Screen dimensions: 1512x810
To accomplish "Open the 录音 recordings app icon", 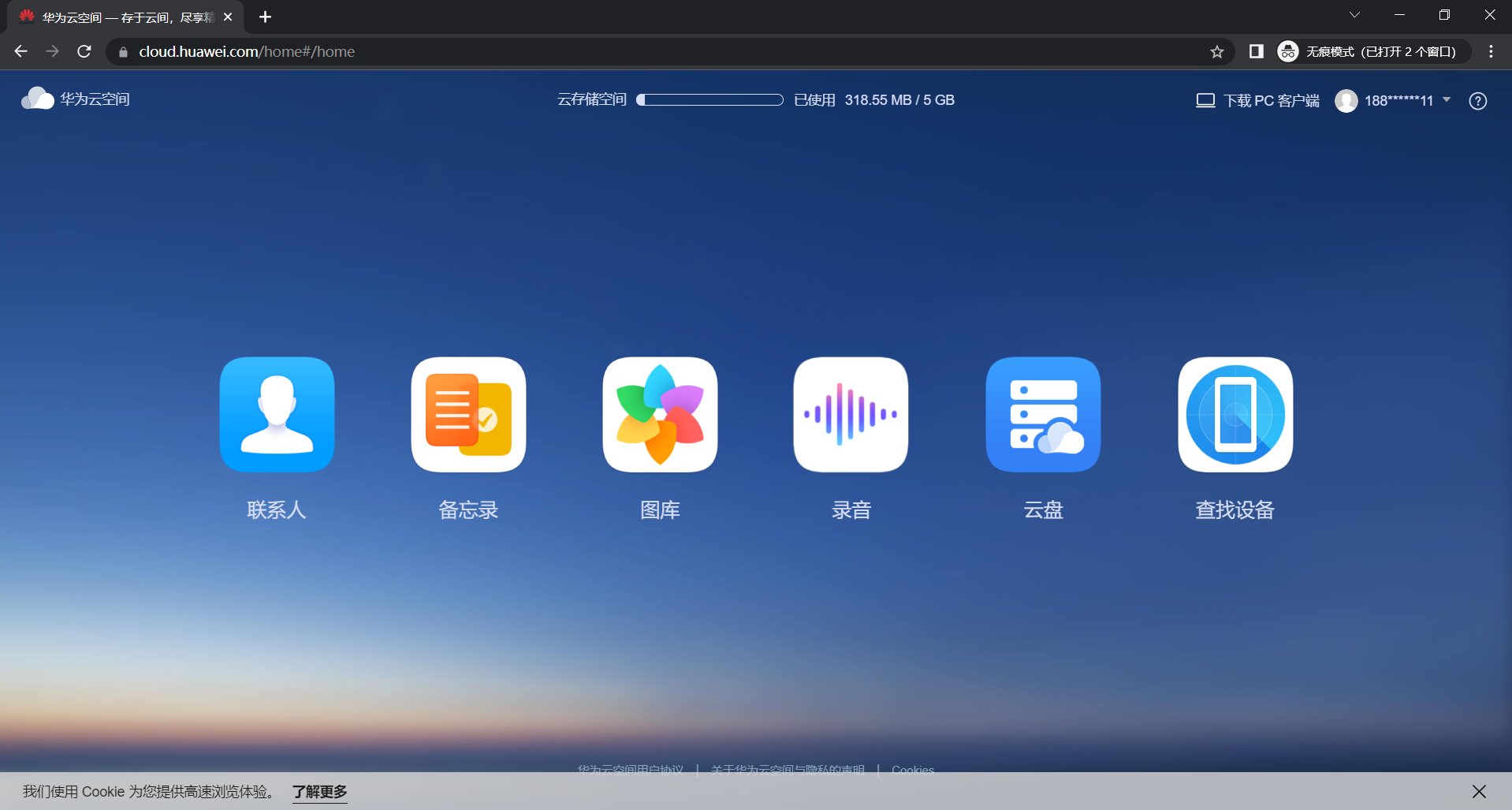I will coord(851,415).
